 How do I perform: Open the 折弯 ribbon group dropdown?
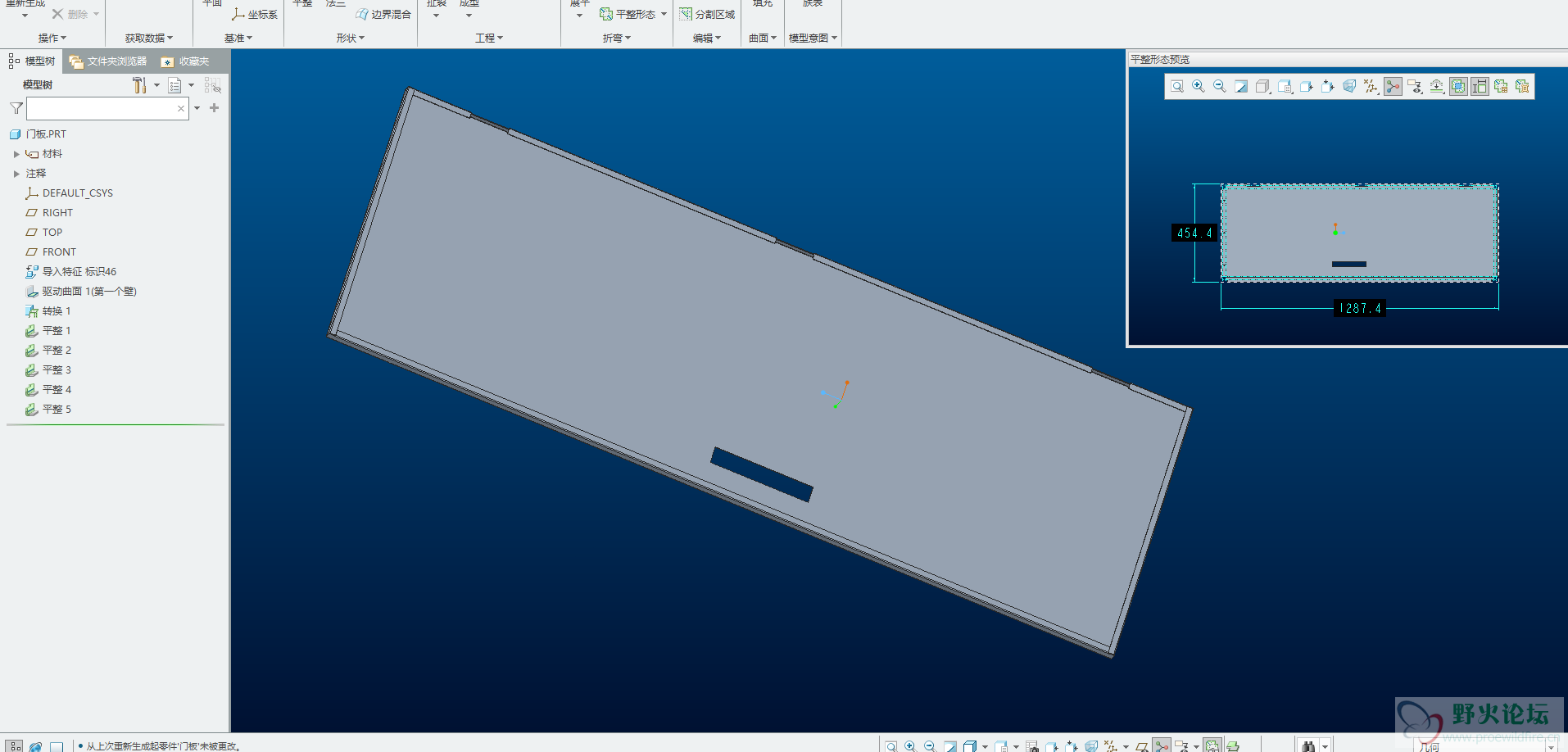click(617, 39)
